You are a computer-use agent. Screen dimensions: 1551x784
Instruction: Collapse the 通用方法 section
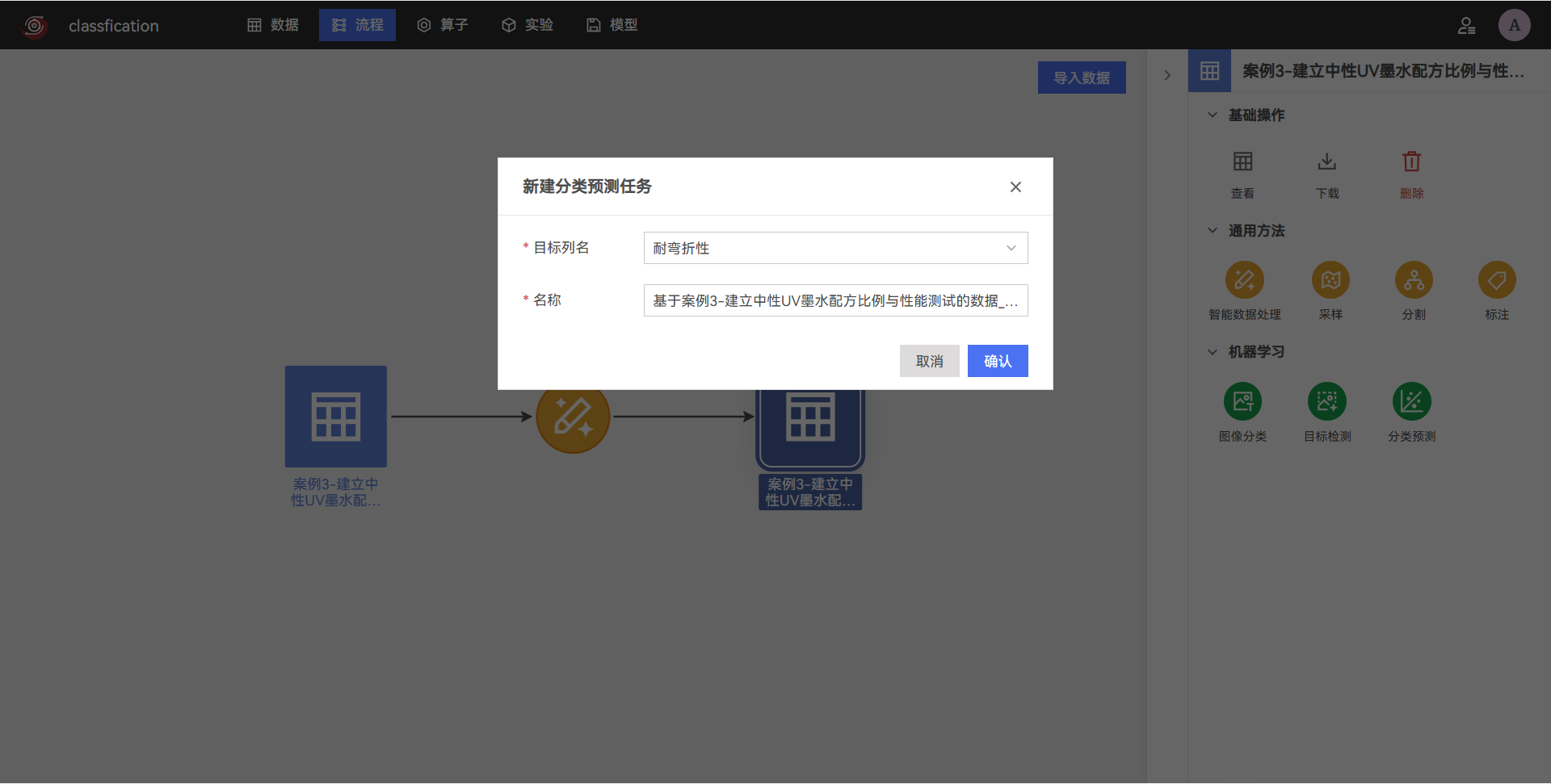click(1212, 230)
